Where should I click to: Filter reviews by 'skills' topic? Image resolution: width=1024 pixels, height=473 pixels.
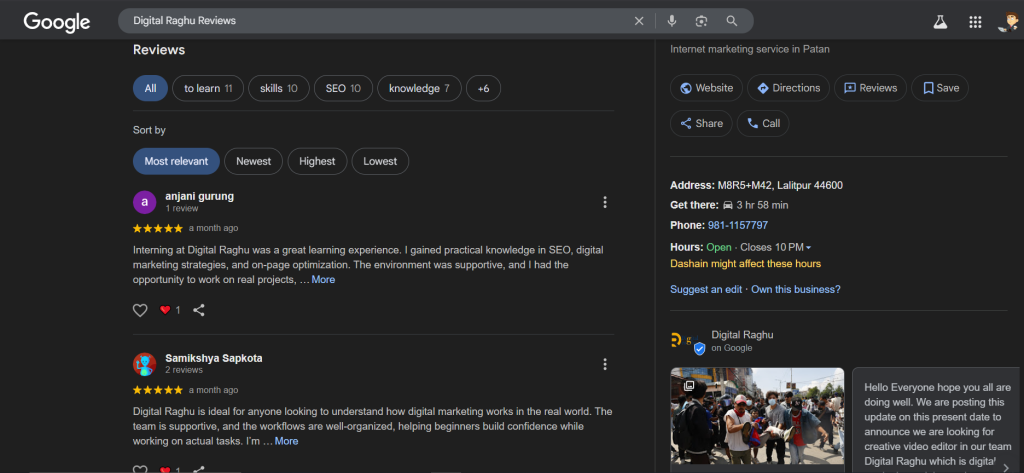point(279,88)
